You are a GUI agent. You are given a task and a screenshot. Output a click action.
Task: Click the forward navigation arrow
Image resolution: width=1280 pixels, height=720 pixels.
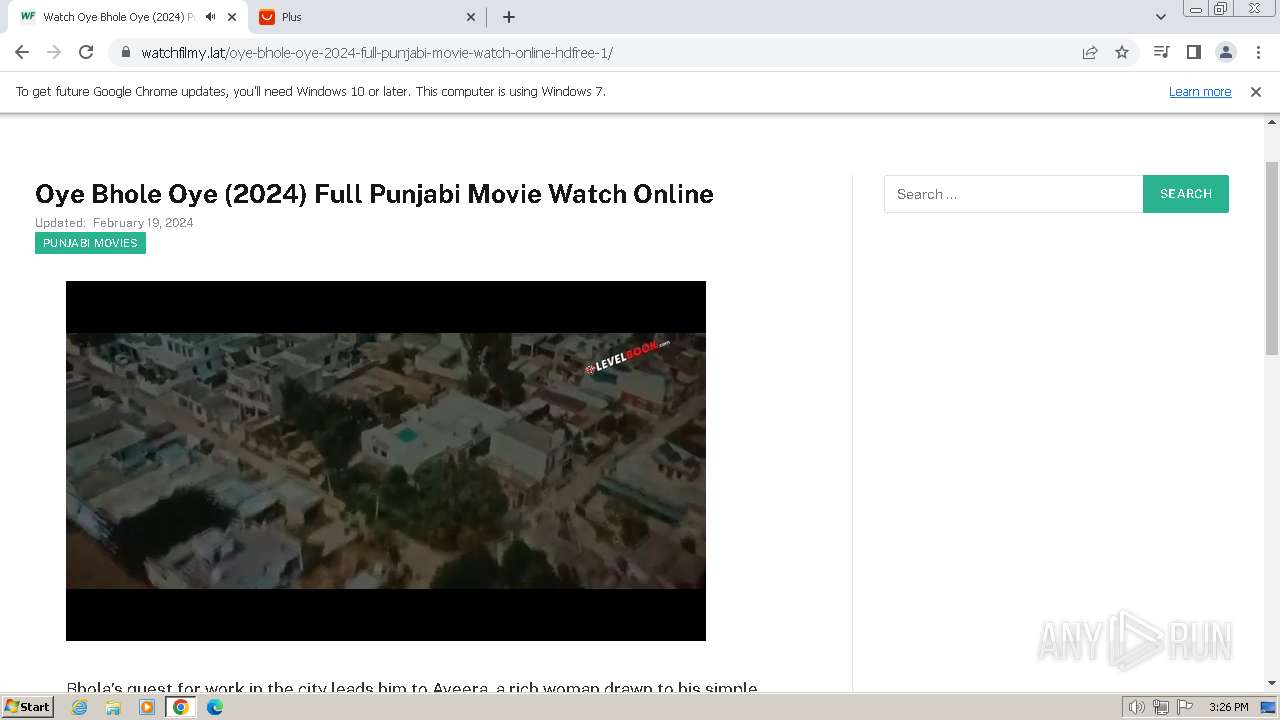tap(54, 52)
